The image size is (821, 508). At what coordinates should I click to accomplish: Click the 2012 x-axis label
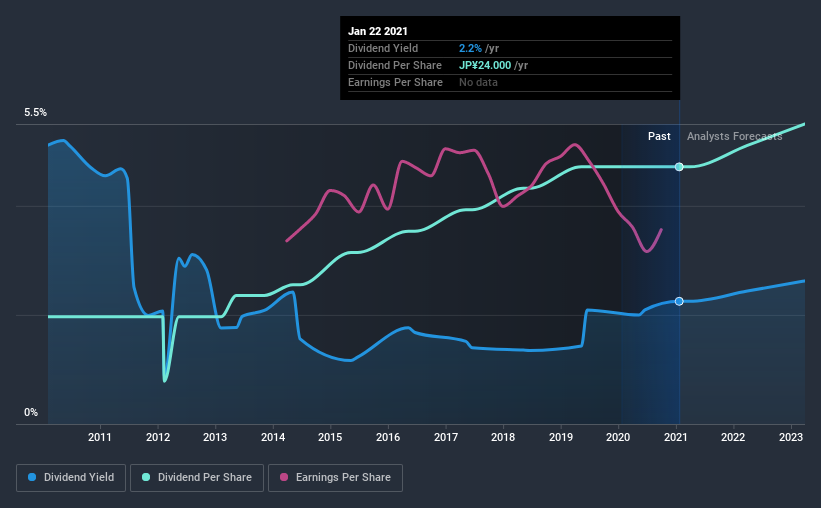(x=158, y=437)
